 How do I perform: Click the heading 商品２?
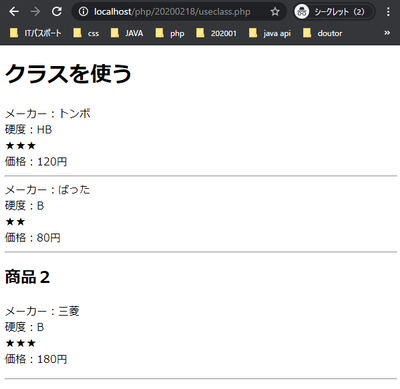pyautogui.click(x=28, y=277)
